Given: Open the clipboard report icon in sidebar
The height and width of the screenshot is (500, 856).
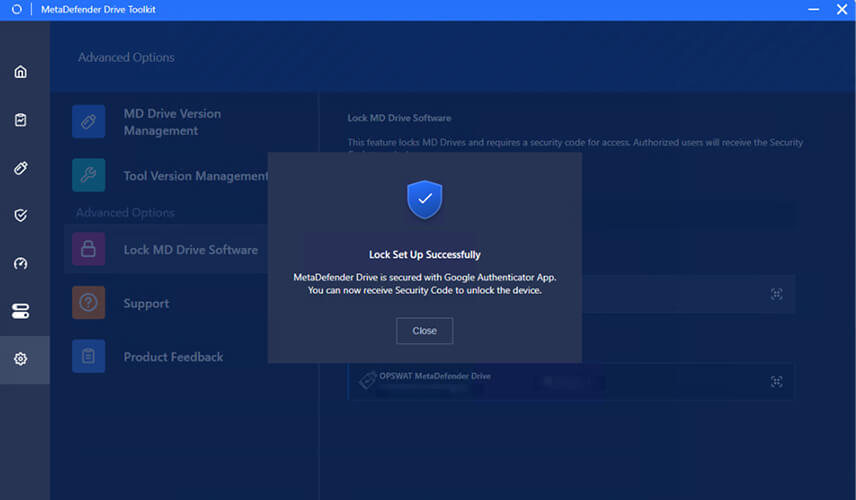Looking at the screenshot, I should click(x=21, y=120).
